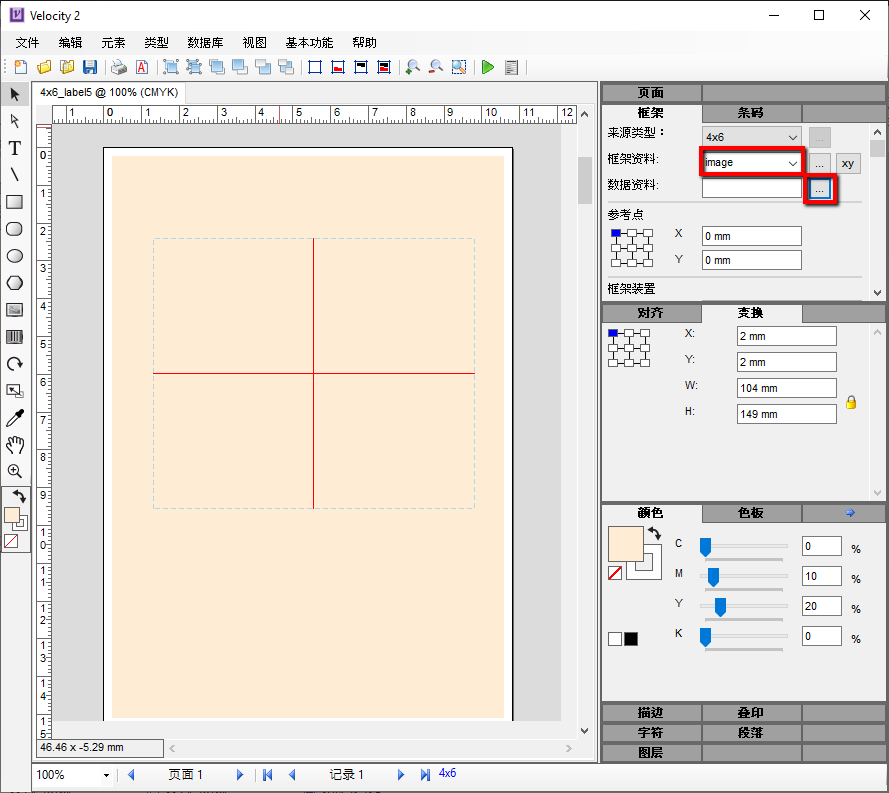Screen dimensions: 889x793
Task: Expand the 叠印 panel
Action: (751, 713)
